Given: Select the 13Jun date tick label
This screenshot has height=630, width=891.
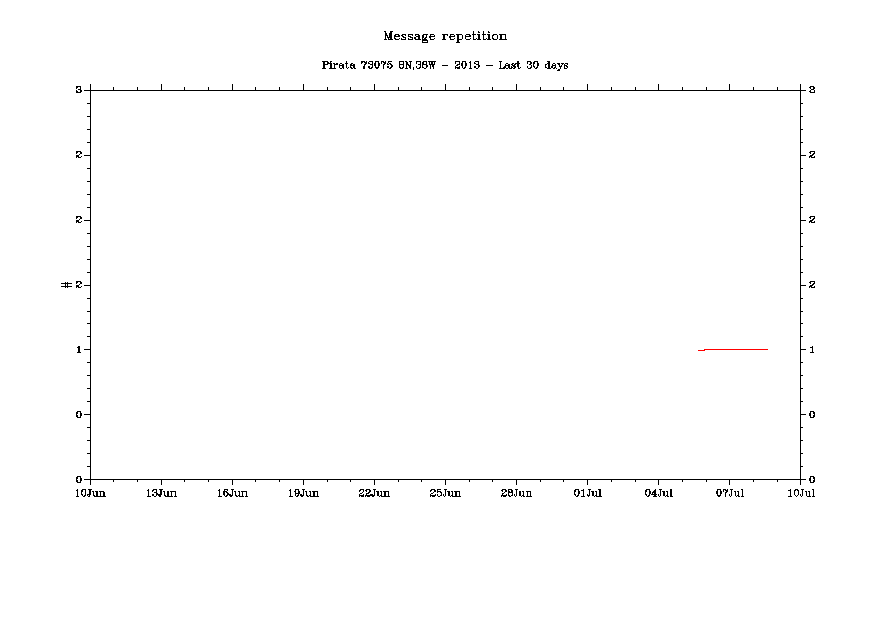Looking at the screenshot, I should 161,493.
